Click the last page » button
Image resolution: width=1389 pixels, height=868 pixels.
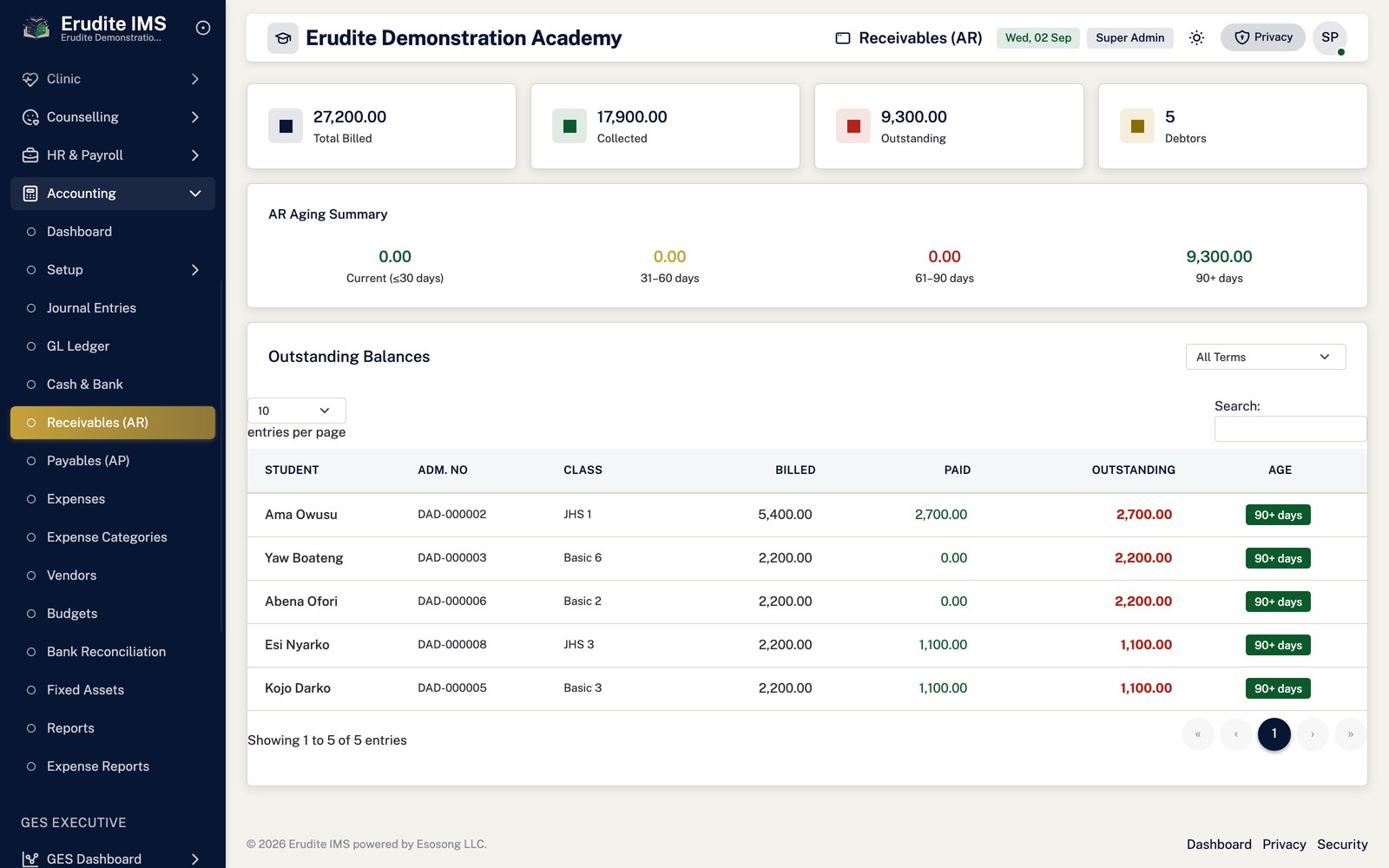[1350, 734]
